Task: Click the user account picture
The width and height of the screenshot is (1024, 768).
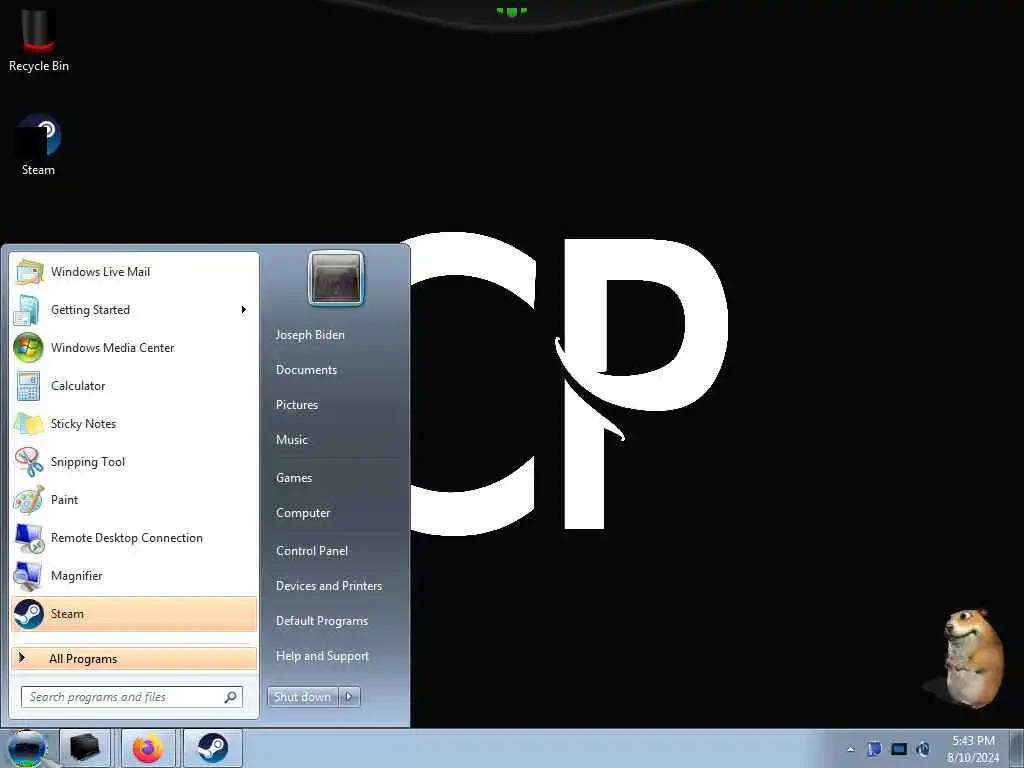Action: pos(336,278)
